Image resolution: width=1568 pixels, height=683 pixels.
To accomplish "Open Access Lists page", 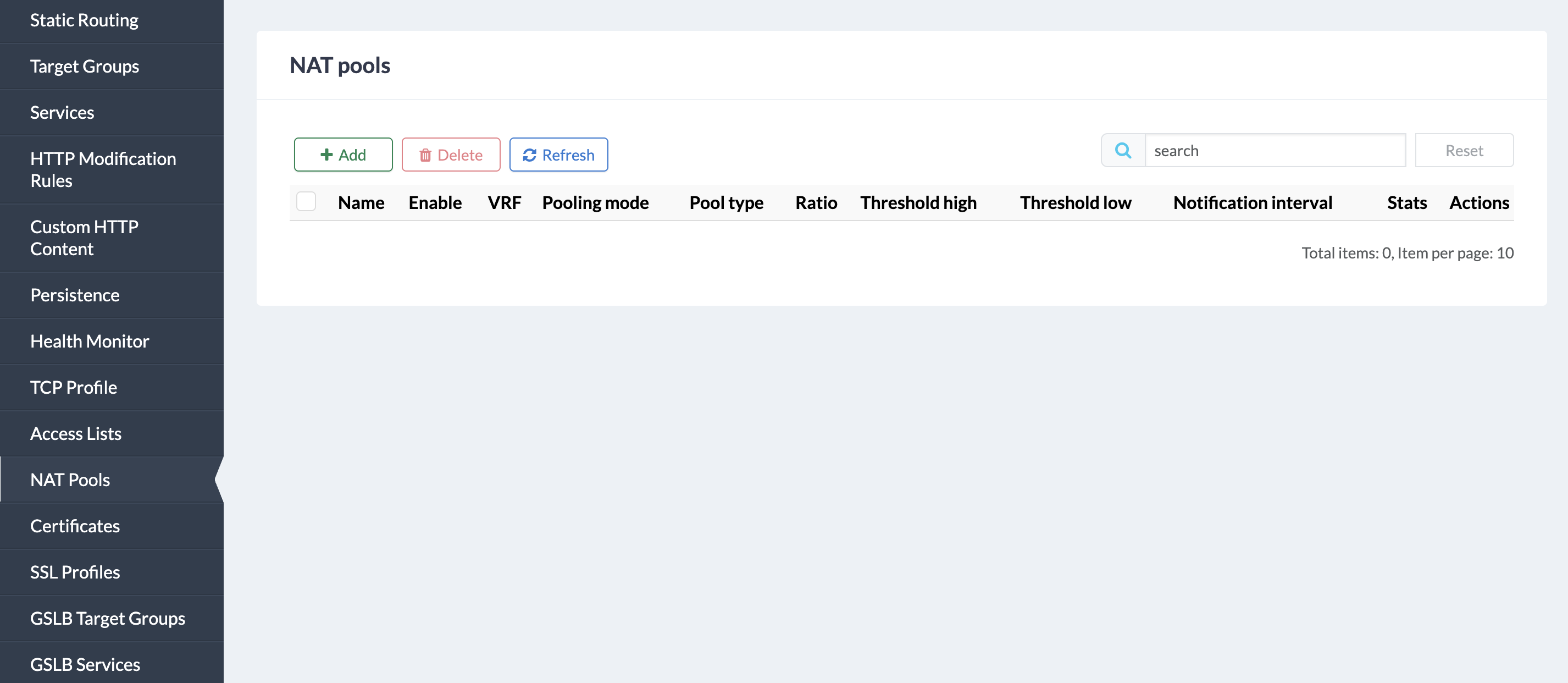I will [76, 433].
